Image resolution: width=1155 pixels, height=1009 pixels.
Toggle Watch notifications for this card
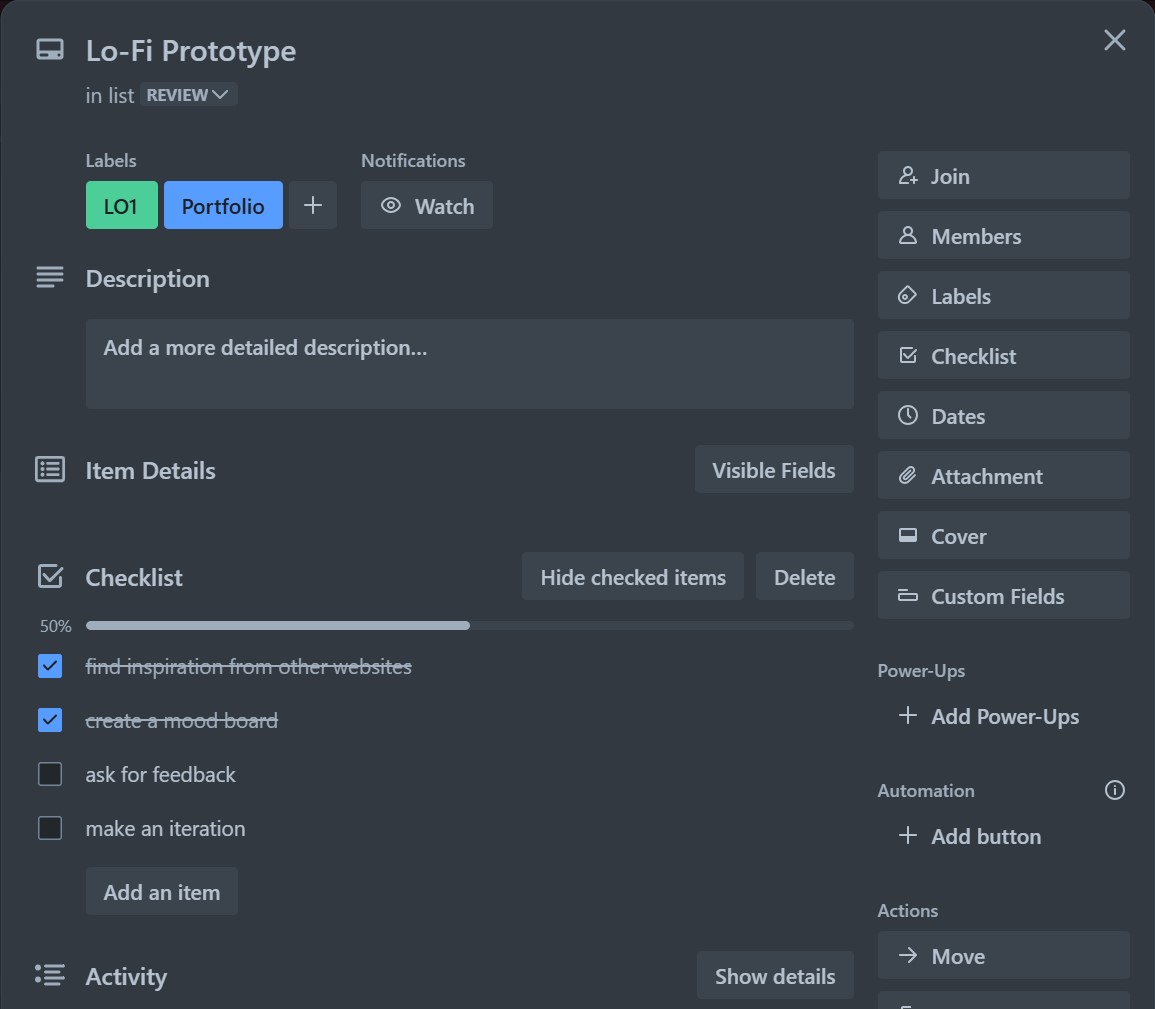[x=426, y=206]
